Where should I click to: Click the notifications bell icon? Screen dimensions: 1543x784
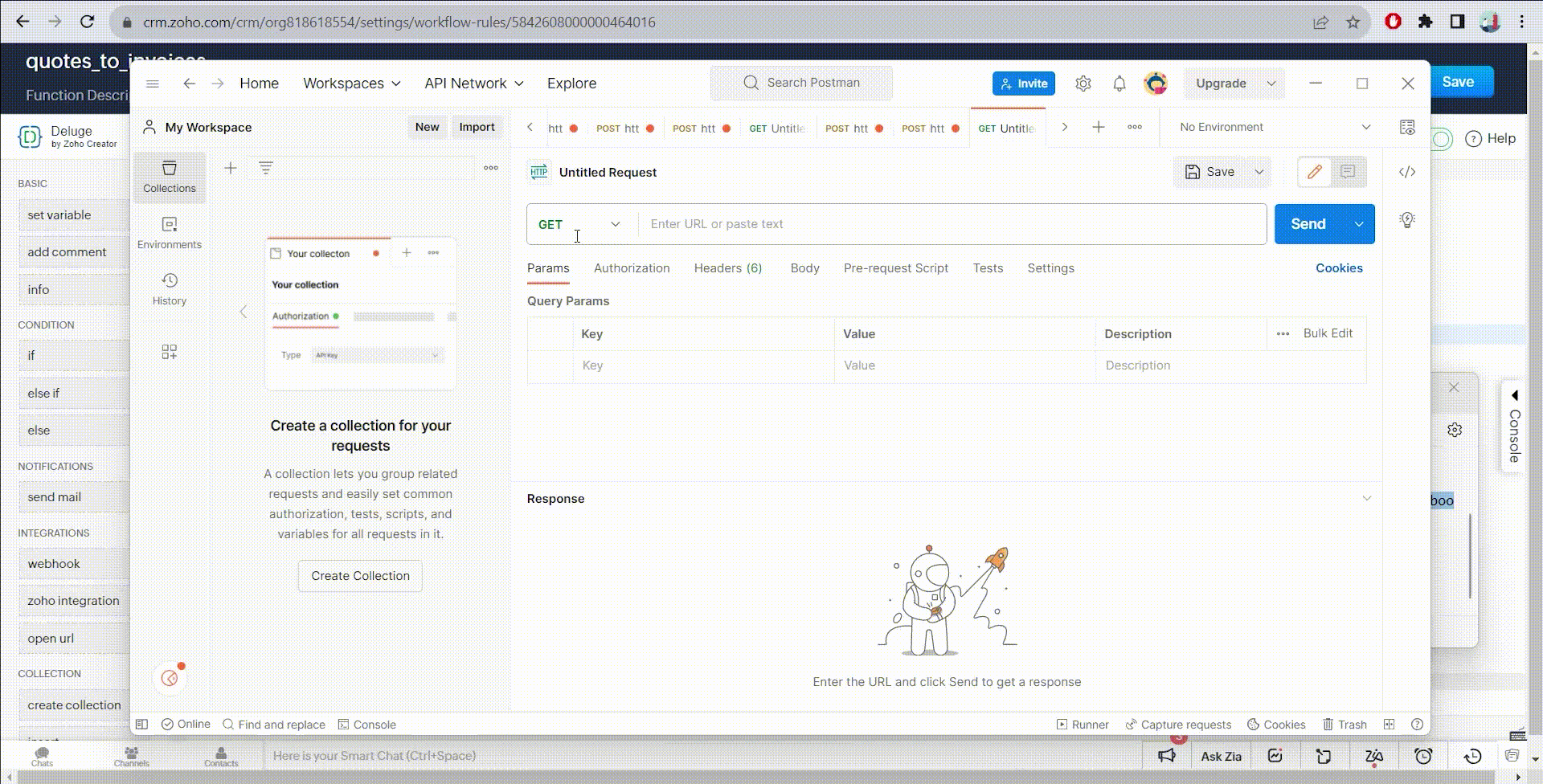[x=1119, y=84]
